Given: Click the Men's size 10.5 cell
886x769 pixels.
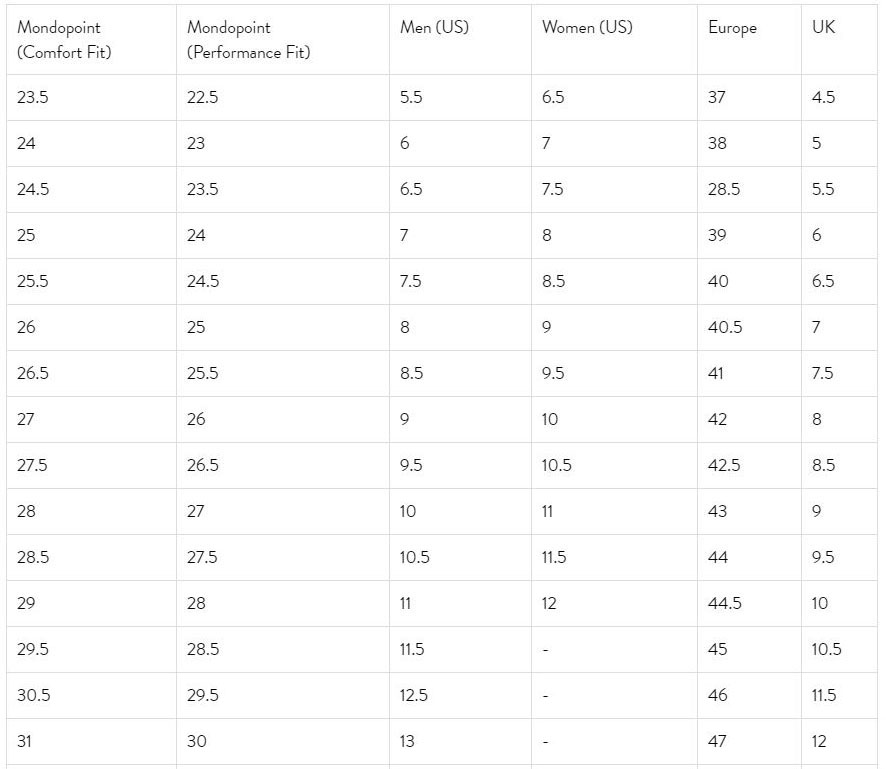Looking at the screenshot, I should click(460, 558).
